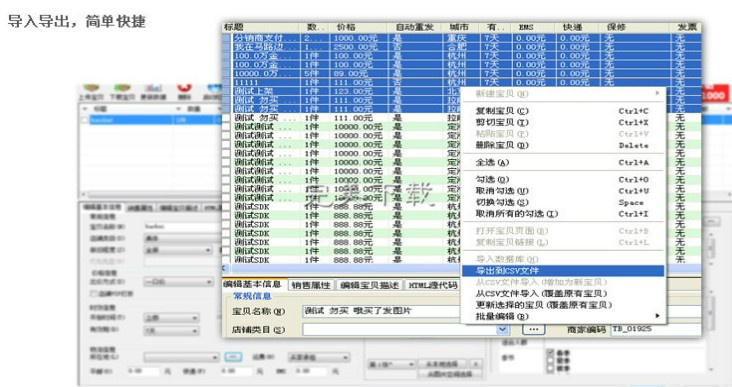Click the red 删除 icon in background toolbar

[184, 91]
